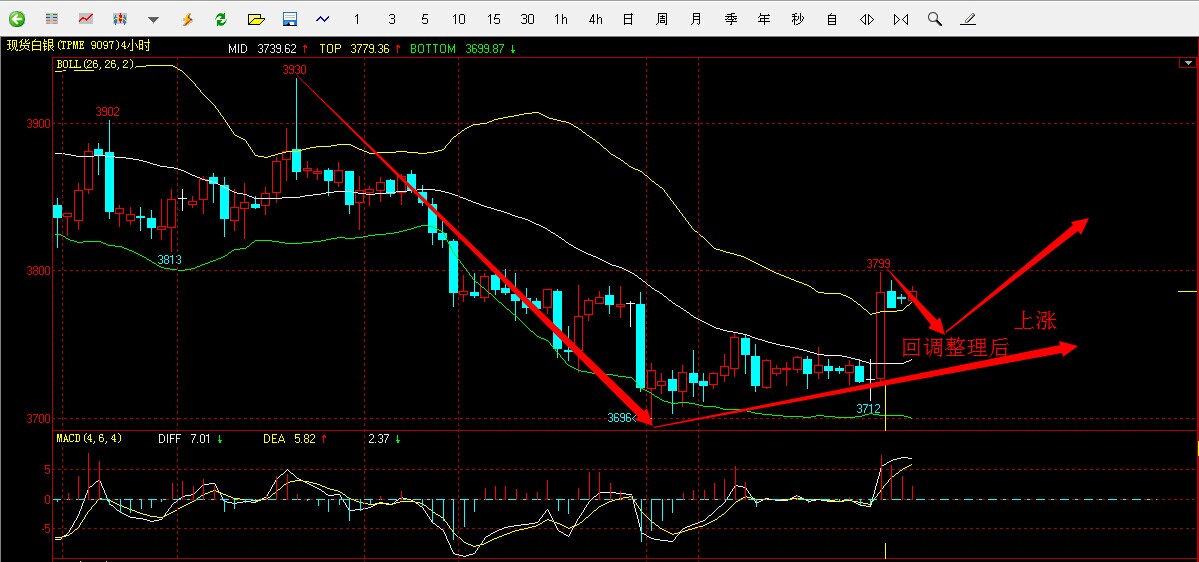This screenshot has height=562, width=1199.
Task: Switch to 1 minute timeframe
Action: pyautogui.click(x=357, y=19)
